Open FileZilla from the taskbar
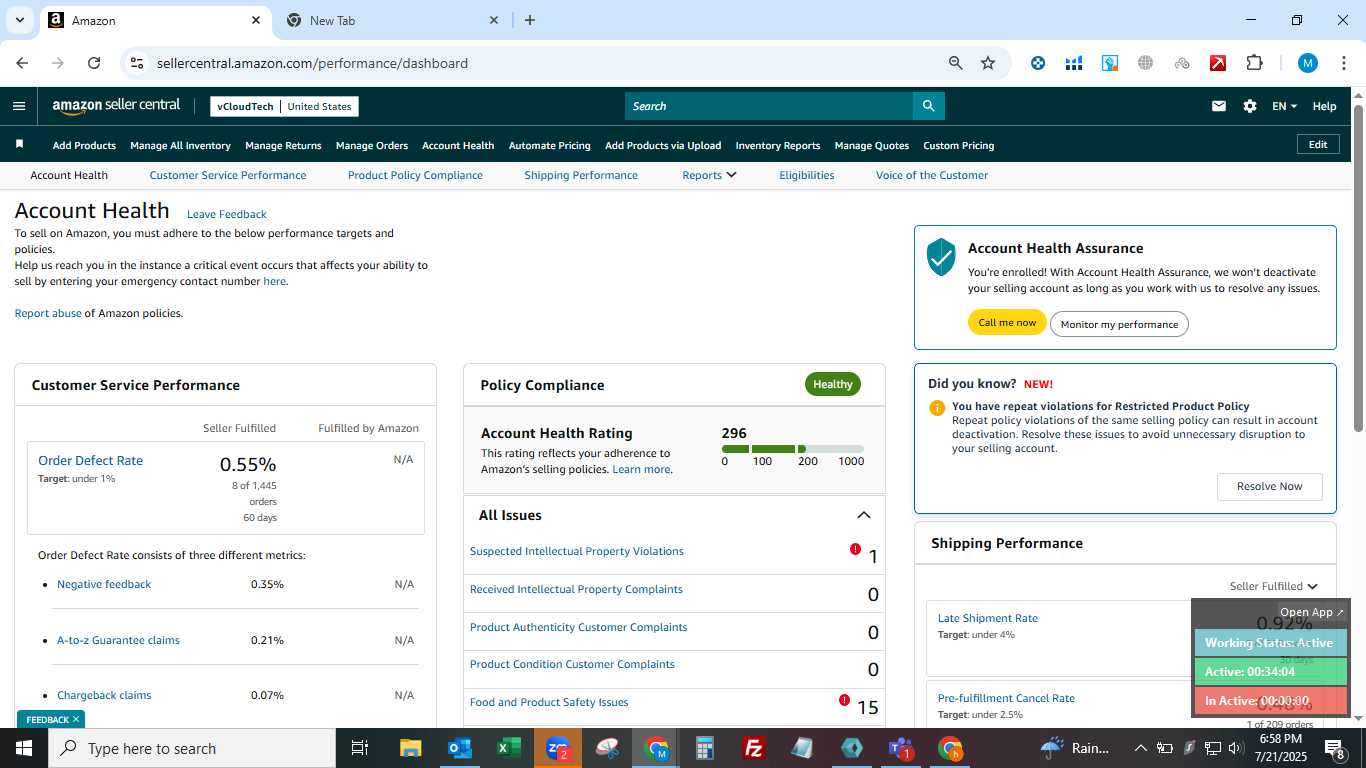This screenshot has width=1366, height=768. pyautogui.click(x=754, y=748)
